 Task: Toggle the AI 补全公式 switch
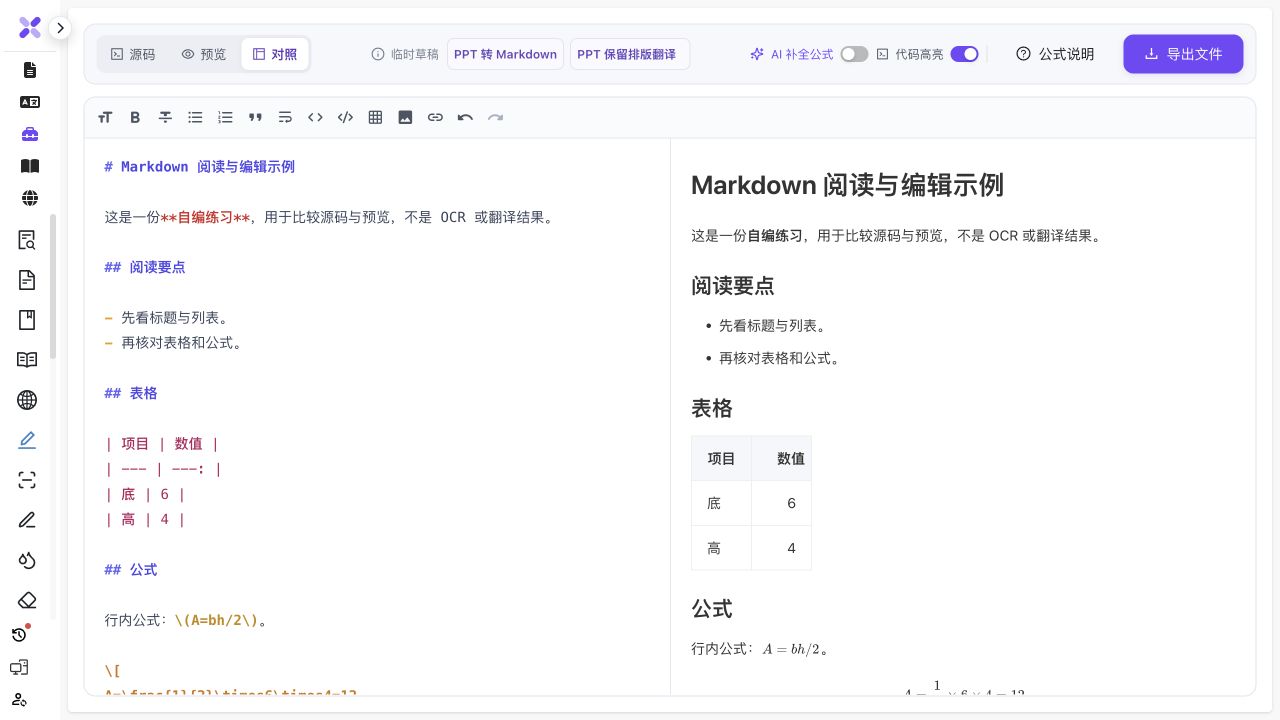click(854, 54)
